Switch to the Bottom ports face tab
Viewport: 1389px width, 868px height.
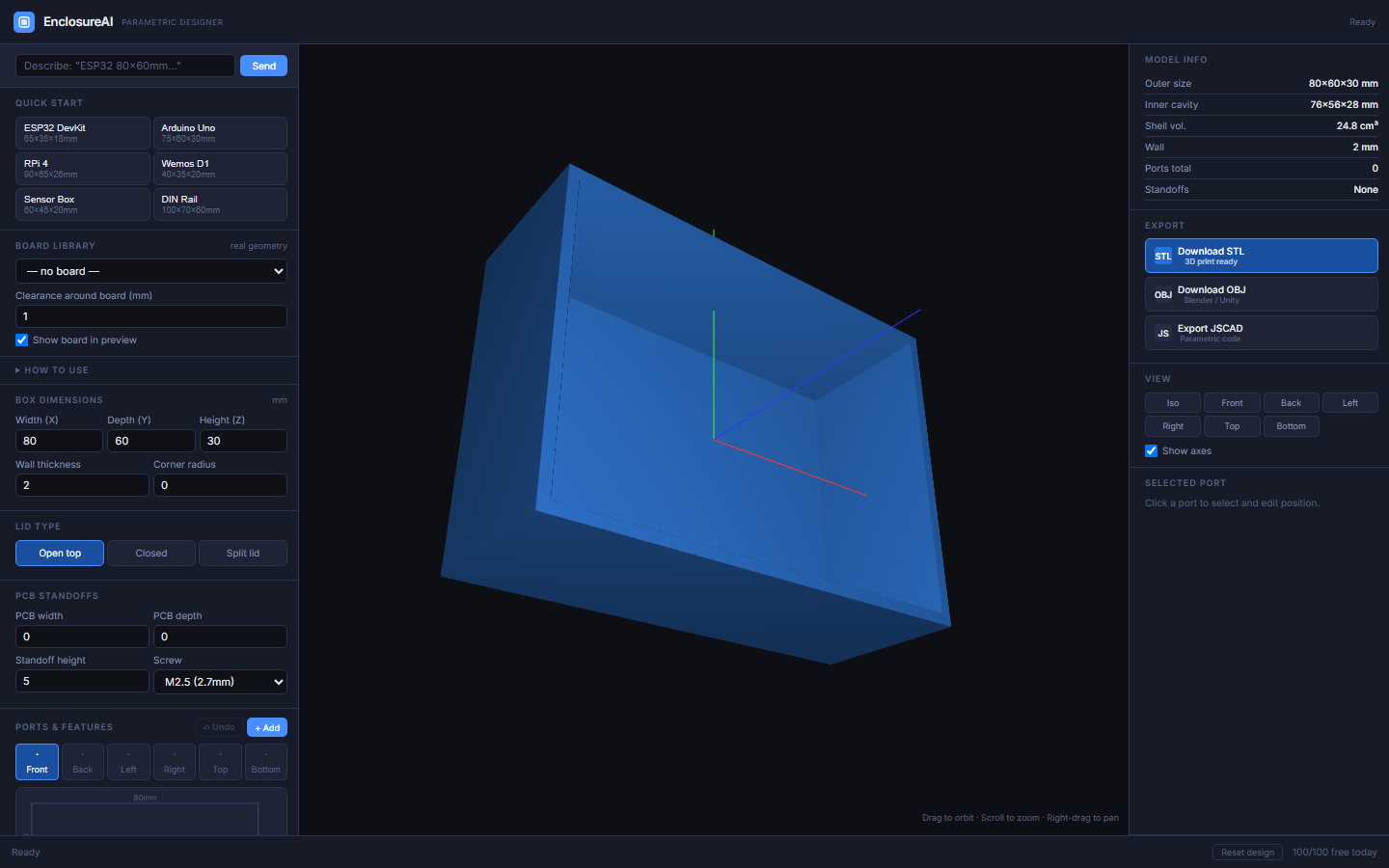[x=266, y=762]
